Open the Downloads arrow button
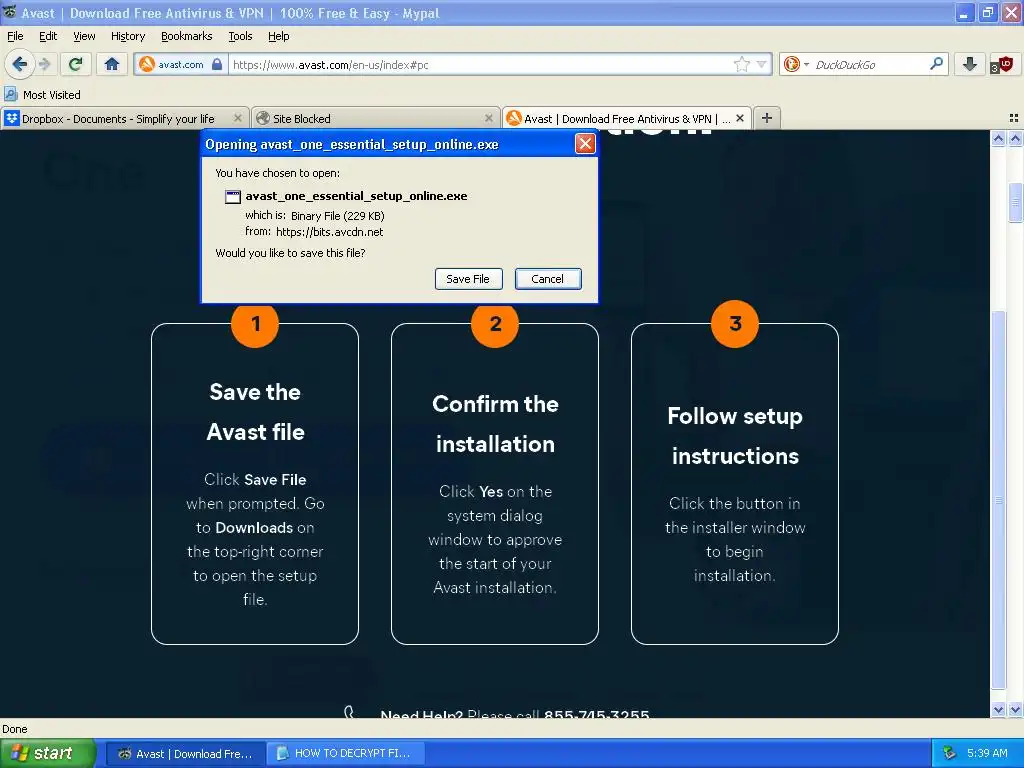The height and width of the screenshot is (768, 1024). click(x=970, y=64)
